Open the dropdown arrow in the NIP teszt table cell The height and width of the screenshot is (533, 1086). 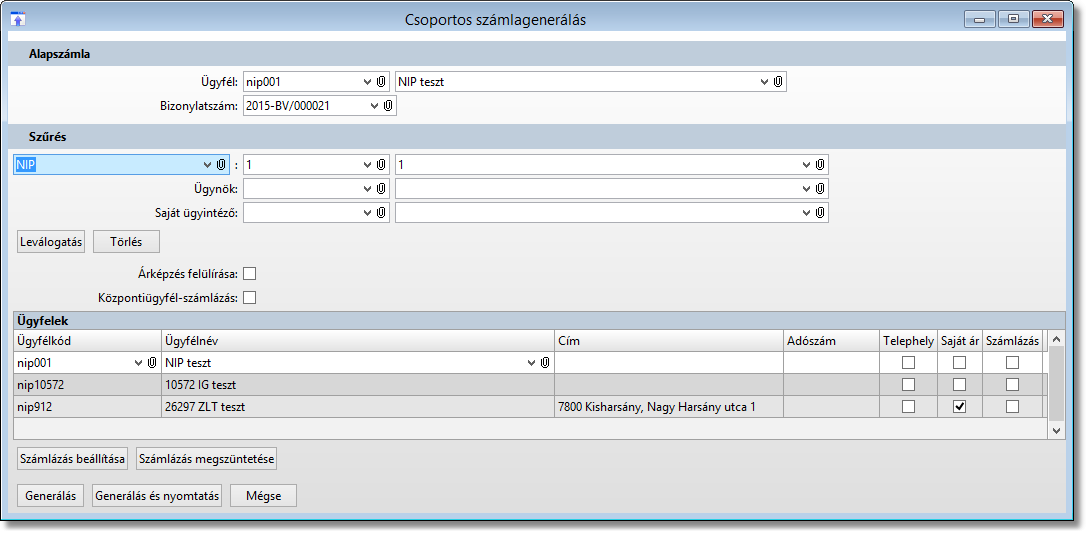tap(532, 363)
